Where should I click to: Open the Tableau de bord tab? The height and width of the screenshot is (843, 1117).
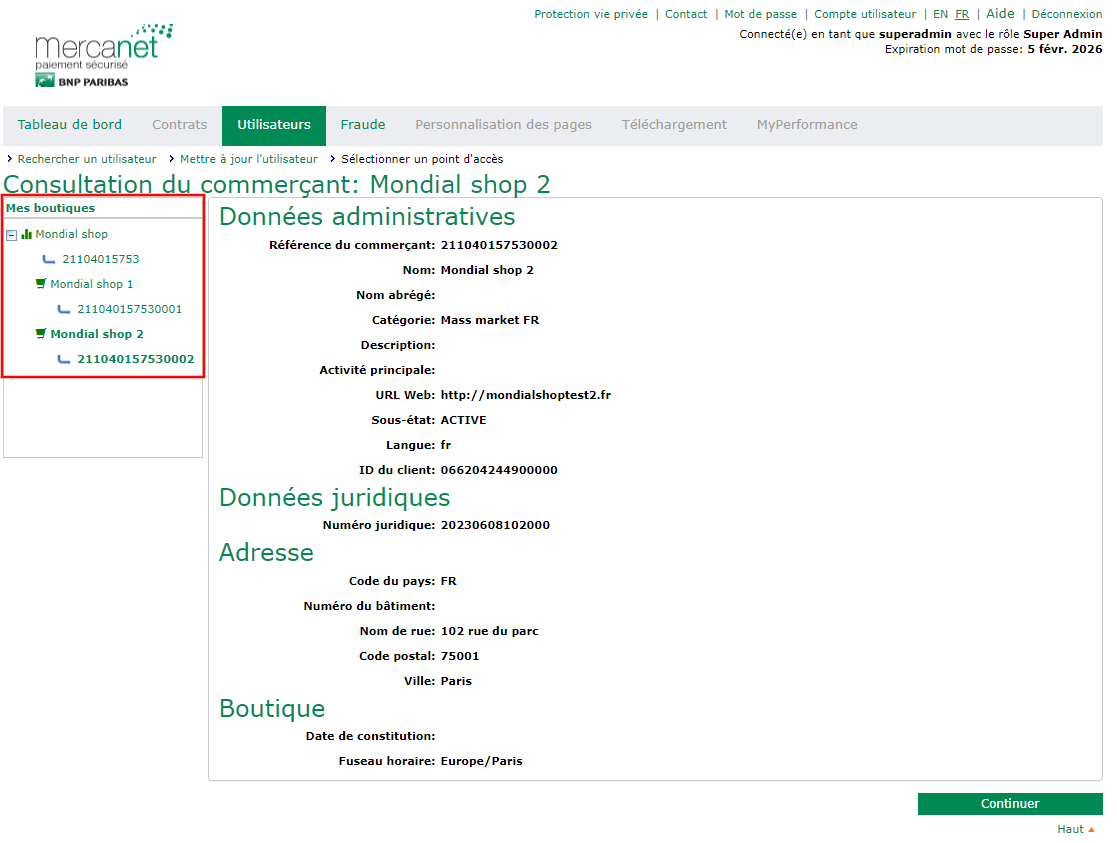(x=70, y=125)
